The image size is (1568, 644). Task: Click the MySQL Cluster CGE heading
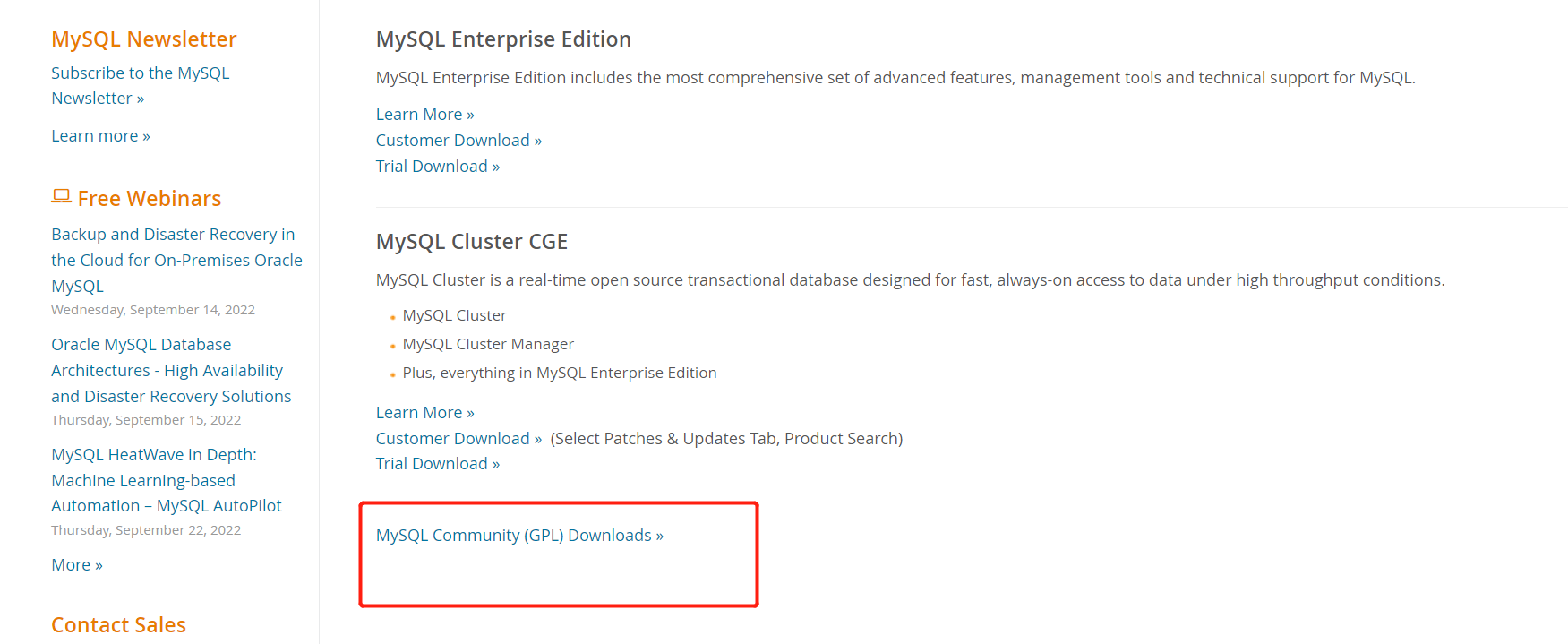471,242
